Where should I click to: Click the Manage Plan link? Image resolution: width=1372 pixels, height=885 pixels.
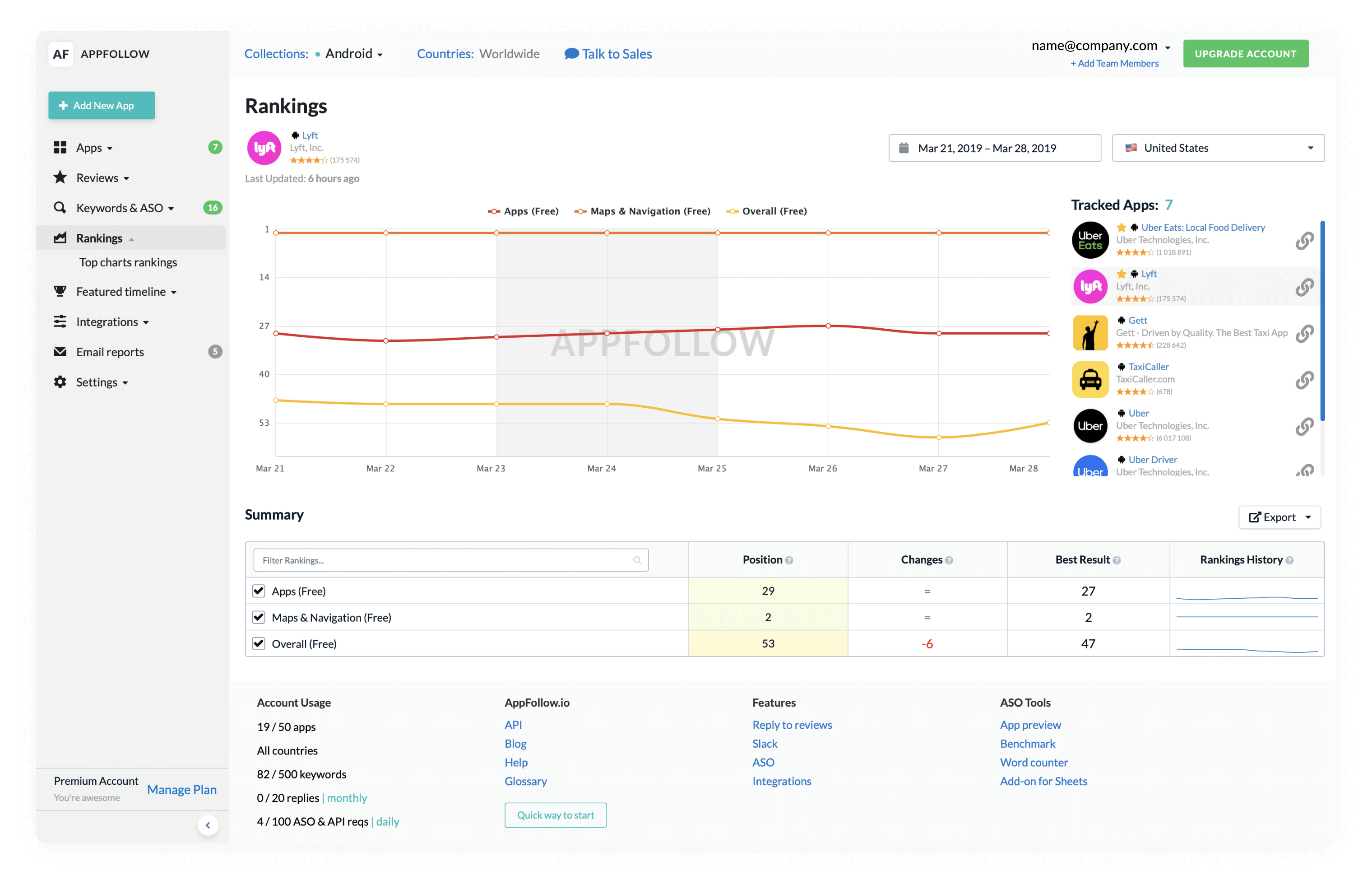click(x=181, y=790)
